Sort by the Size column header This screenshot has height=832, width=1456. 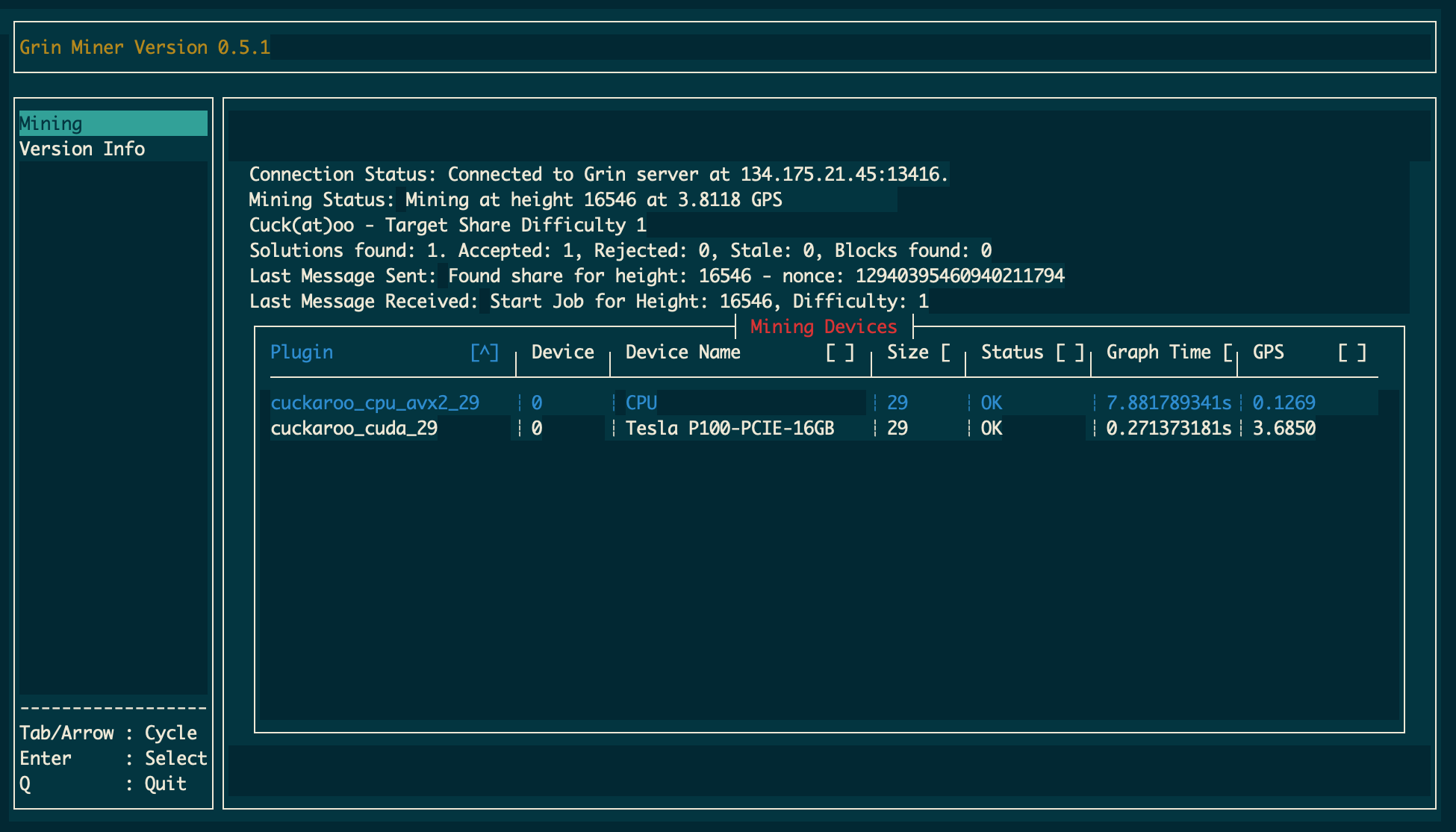[908, 352]
